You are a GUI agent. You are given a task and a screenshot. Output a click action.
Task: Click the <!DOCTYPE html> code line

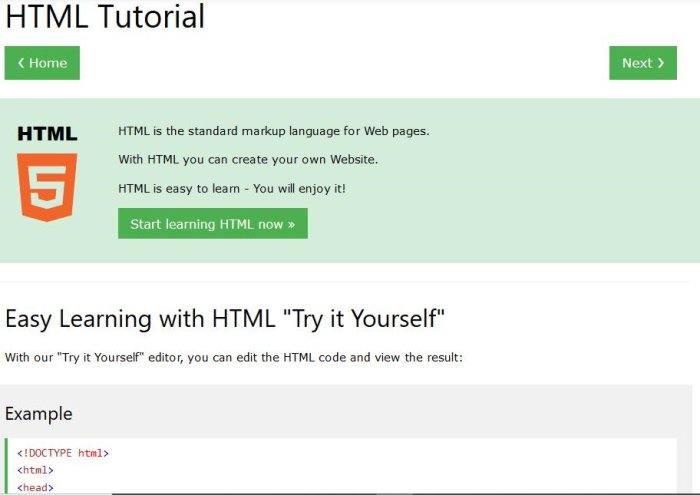63,453
